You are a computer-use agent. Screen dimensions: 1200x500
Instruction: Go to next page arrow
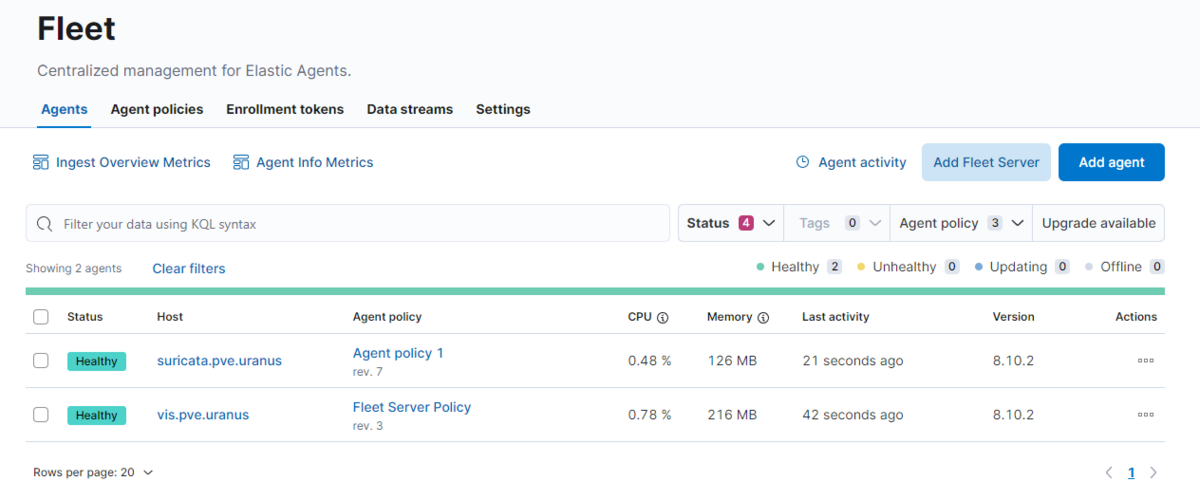point(1153,472)
